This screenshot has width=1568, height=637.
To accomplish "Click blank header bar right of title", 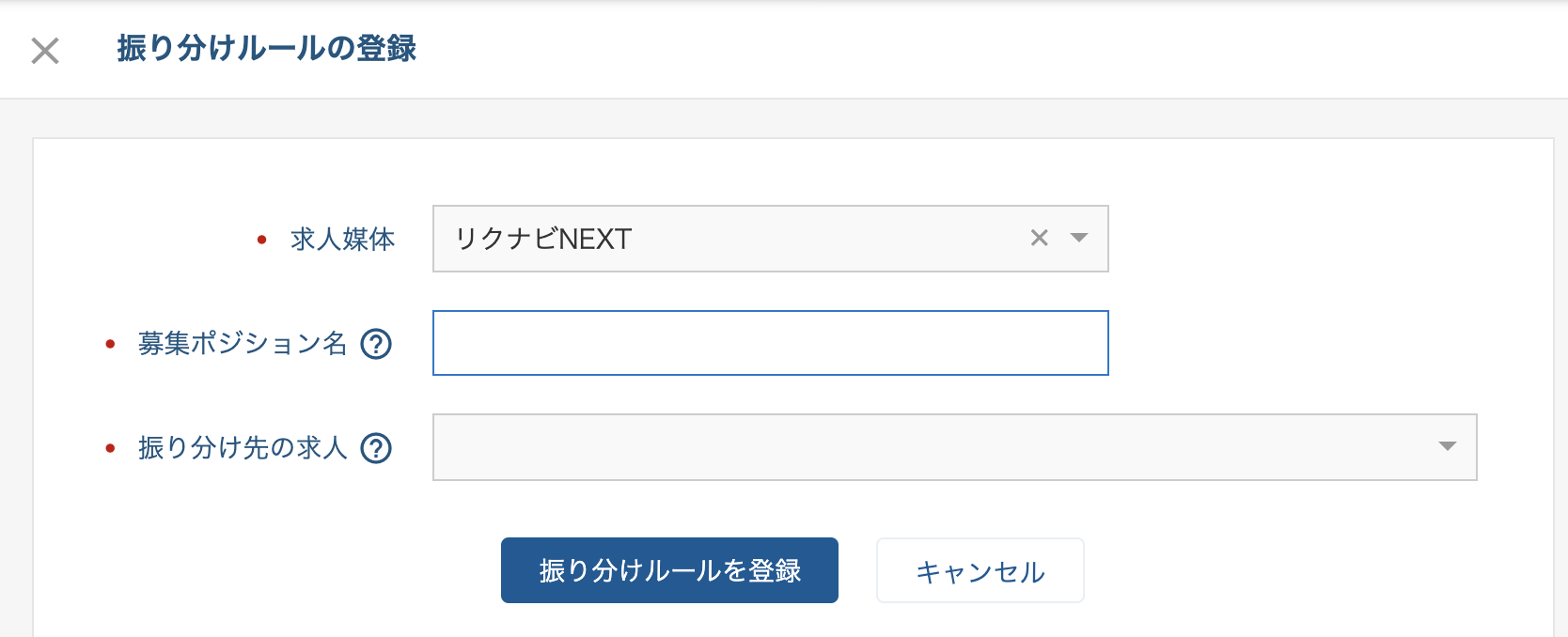I will coord(987,49).
